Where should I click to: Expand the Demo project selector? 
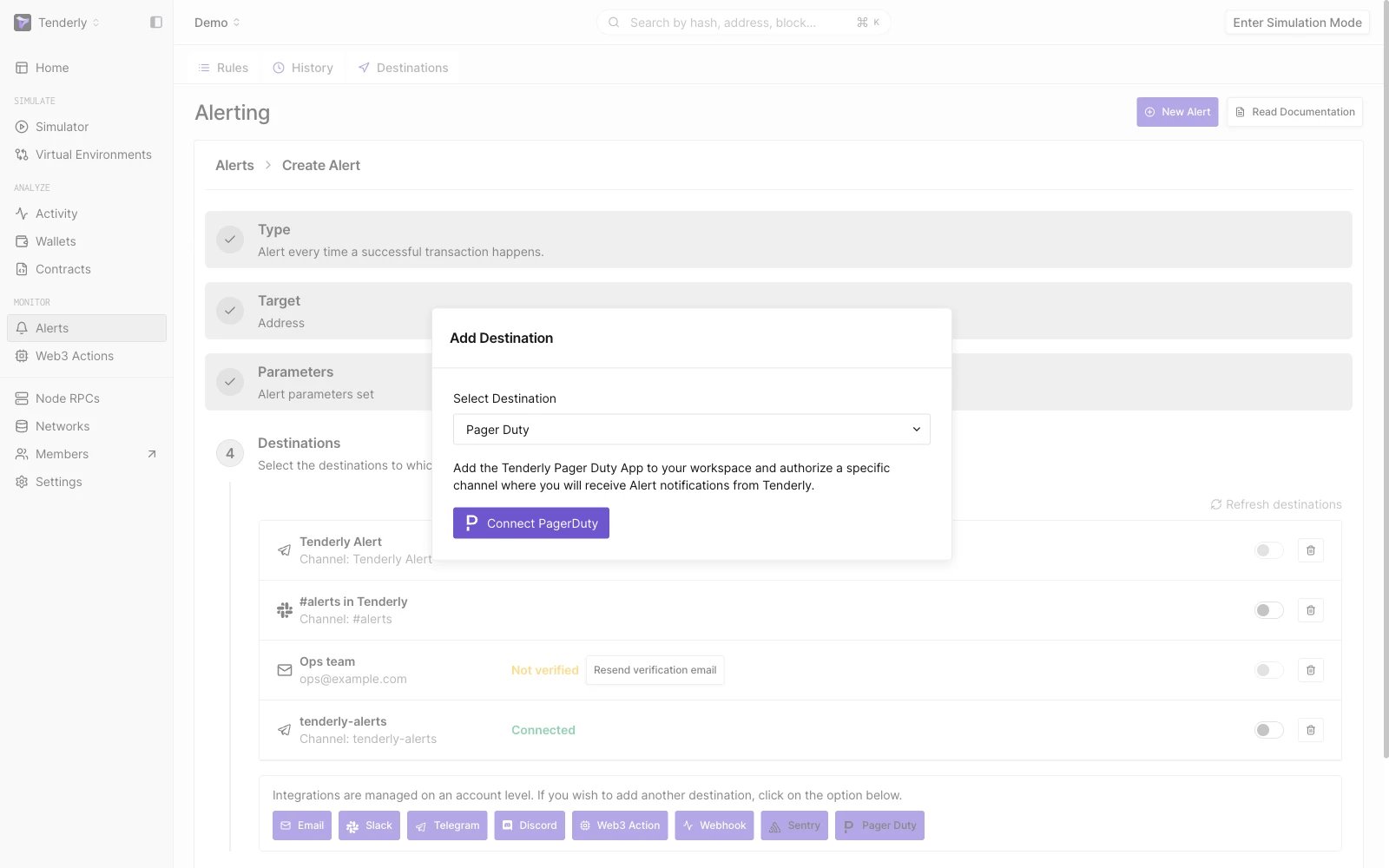tap(217, 23)
